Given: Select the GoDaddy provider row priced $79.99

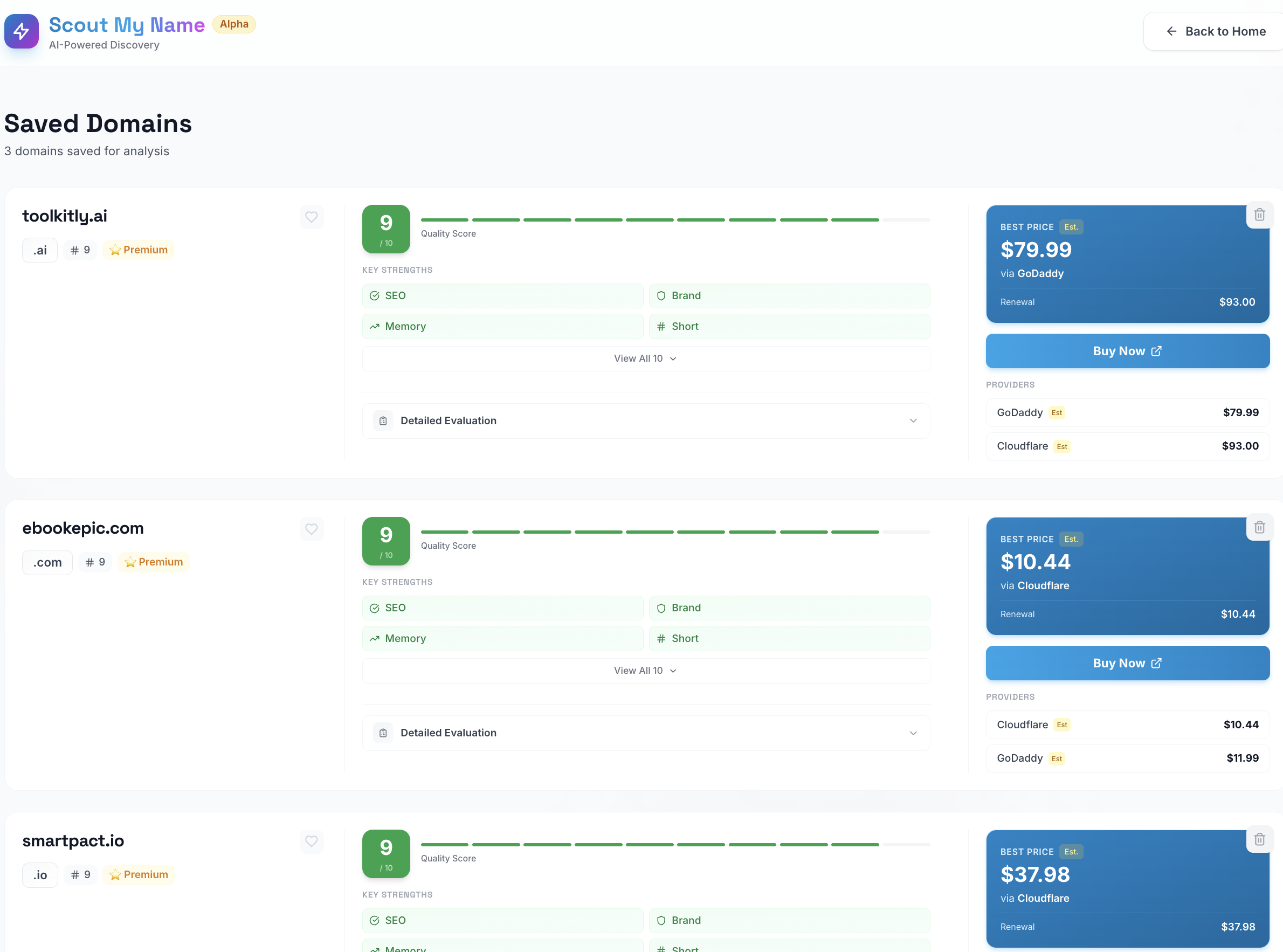Looking at the screenshot, I should point(1127,412).
